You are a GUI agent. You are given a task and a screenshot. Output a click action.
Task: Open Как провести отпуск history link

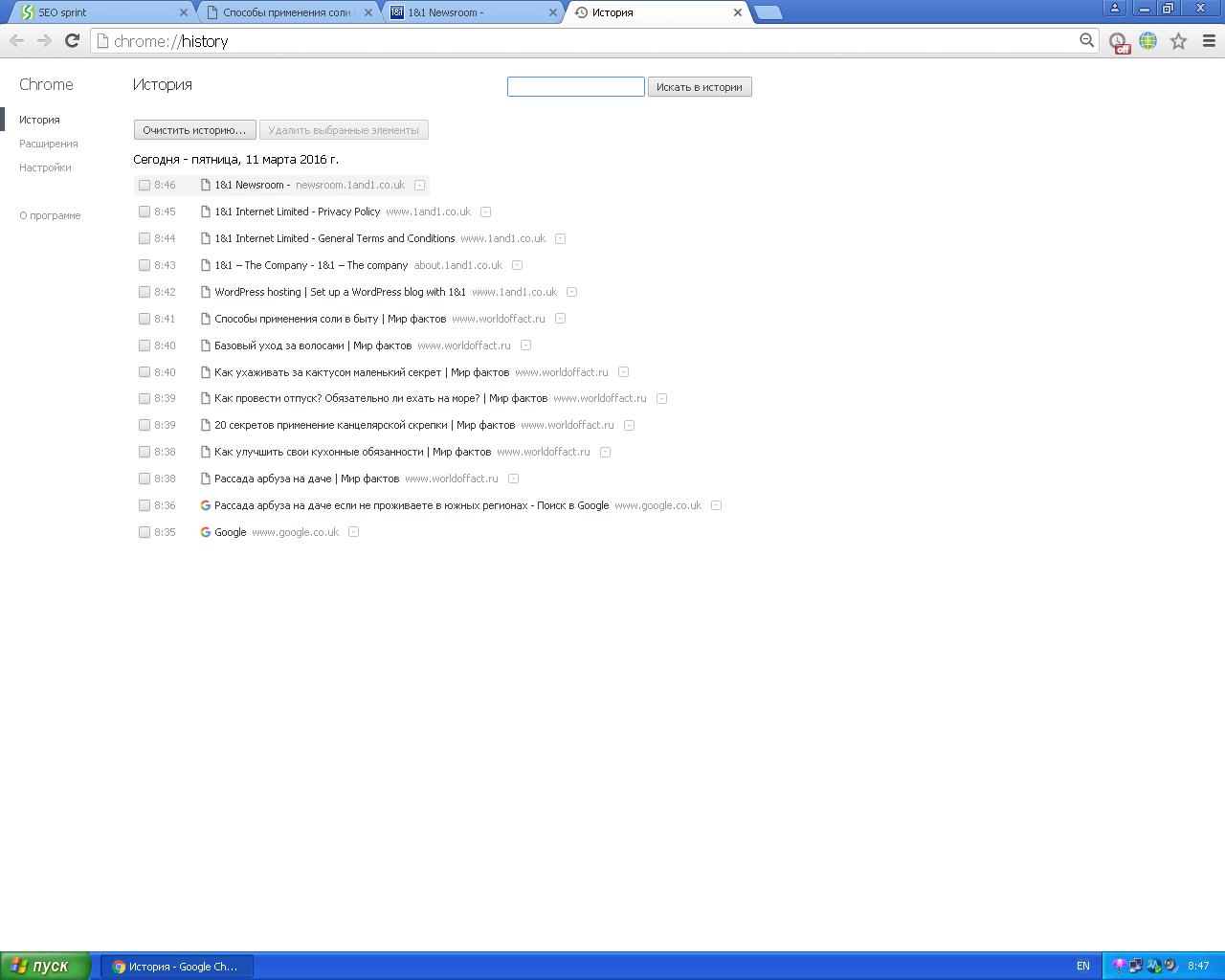click(x=381, y=398)
